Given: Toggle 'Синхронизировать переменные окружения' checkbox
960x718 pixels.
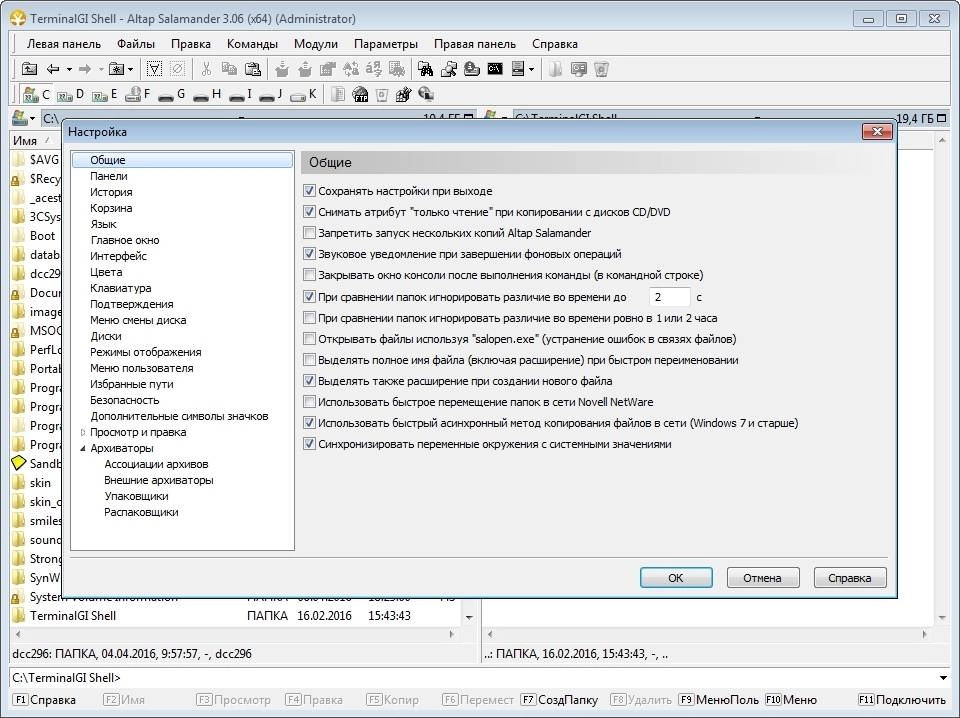Looking at the screenshot, I should pos(309,444).
